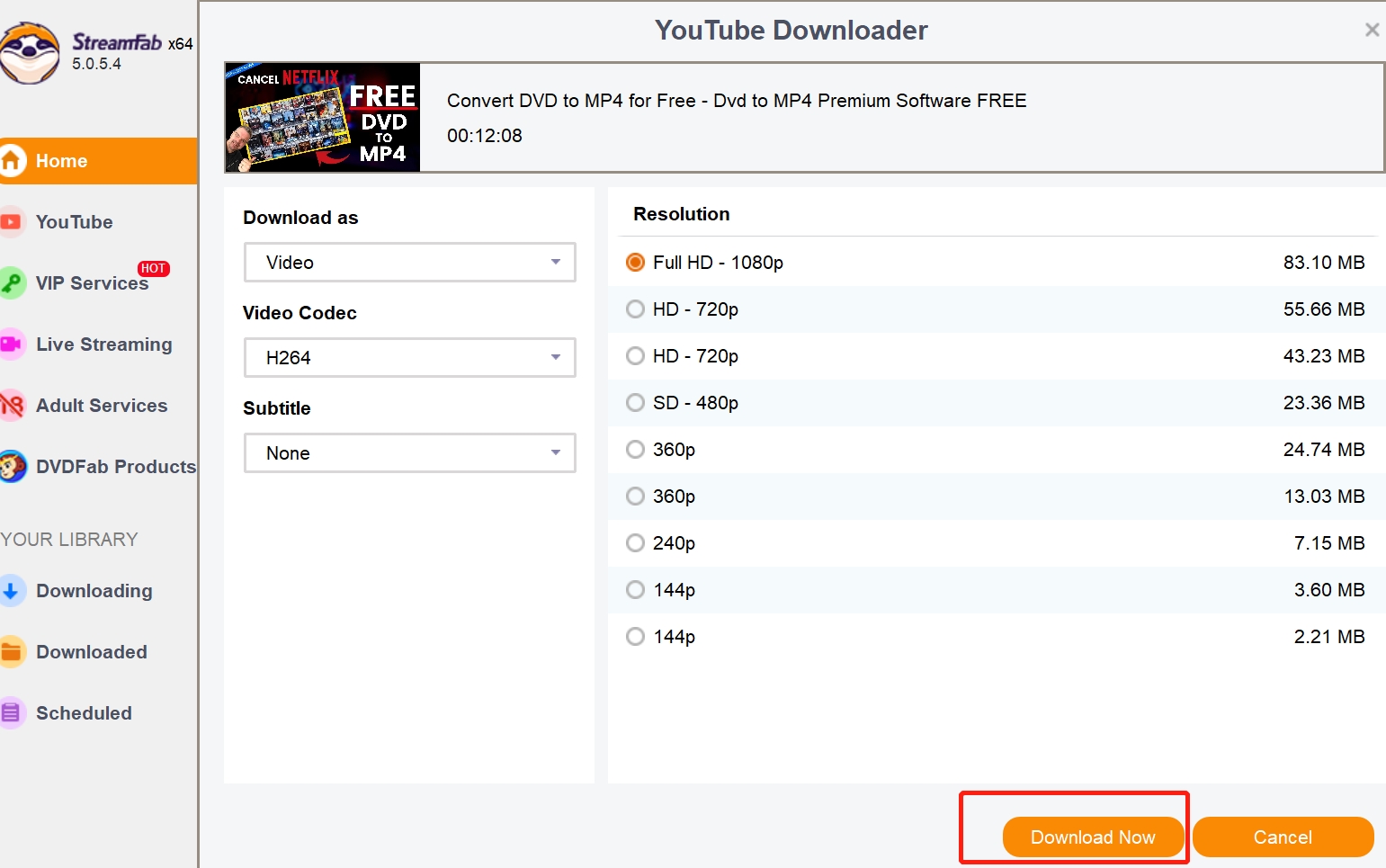The height and width of the screenshot is (868, 1386).
Task: Click the Downloading arrow icon
Action: point(11,591)
